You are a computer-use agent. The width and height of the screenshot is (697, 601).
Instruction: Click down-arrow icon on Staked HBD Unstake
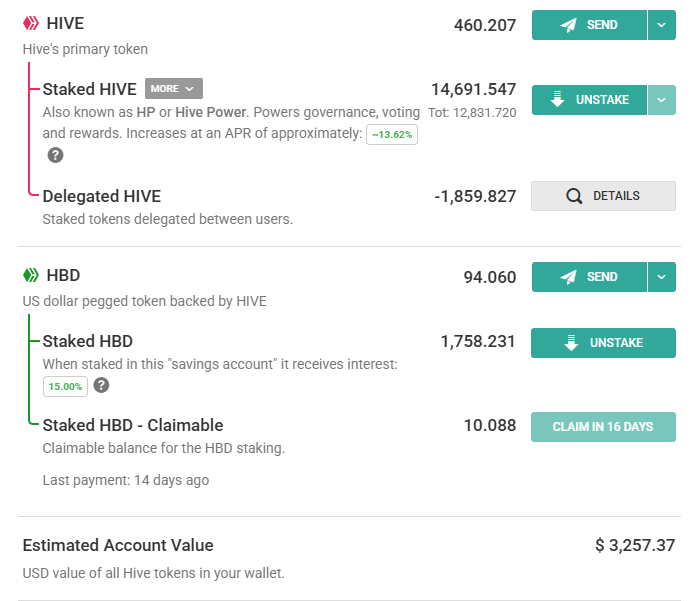click(x=571, y=343)
